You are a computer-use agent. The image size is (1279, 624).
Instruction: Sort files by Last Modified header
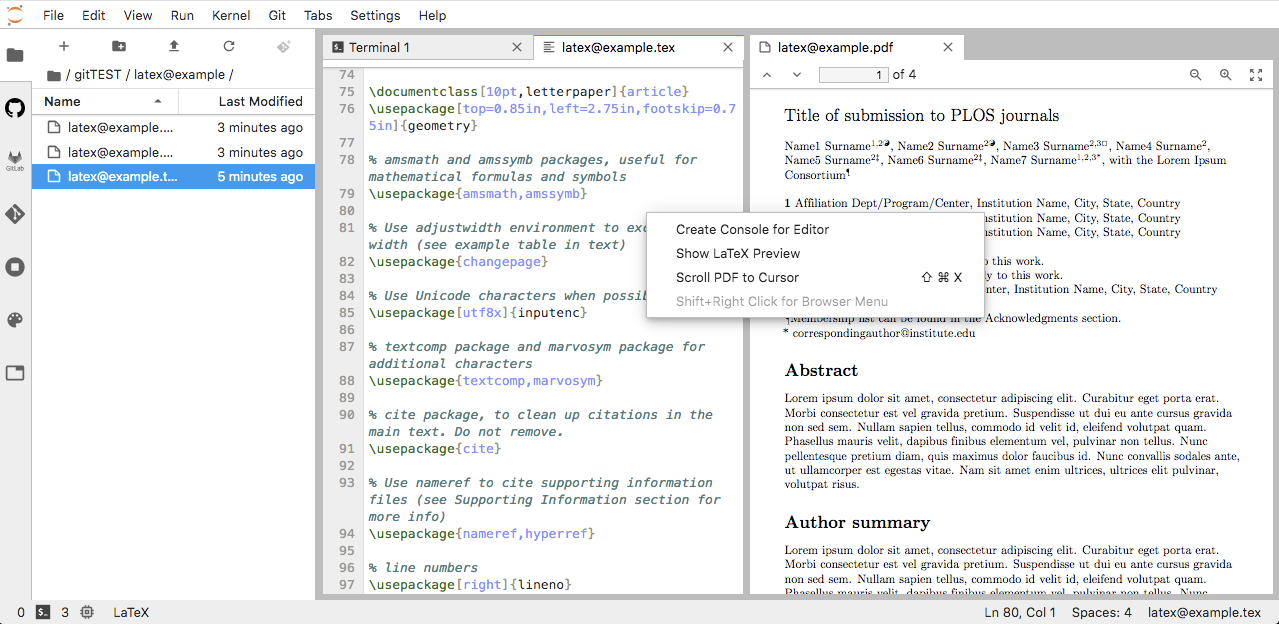[247, 101]
